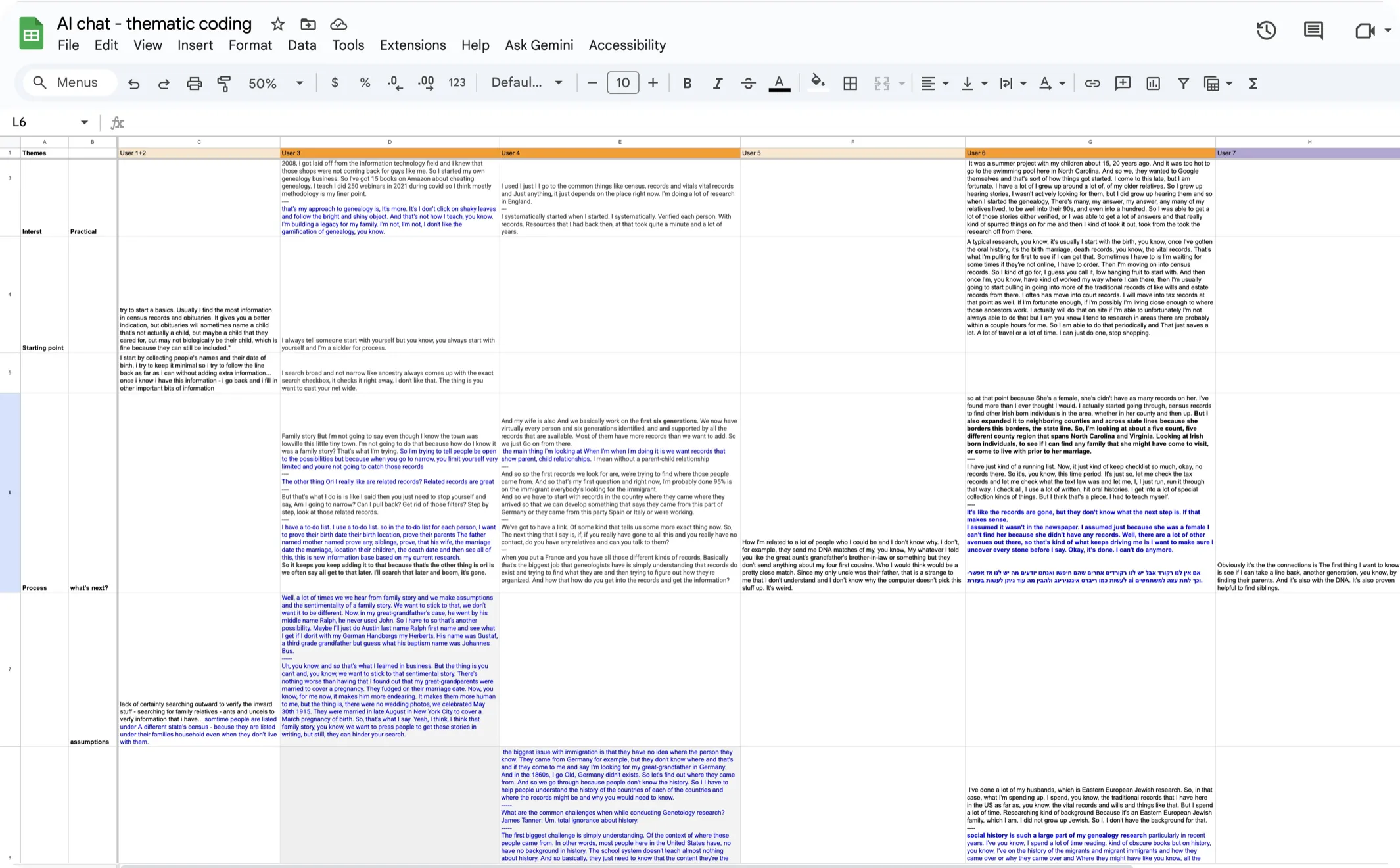This screenshot has width=1400, height=868.
Task: Star the document
Action: pos(278,24)
